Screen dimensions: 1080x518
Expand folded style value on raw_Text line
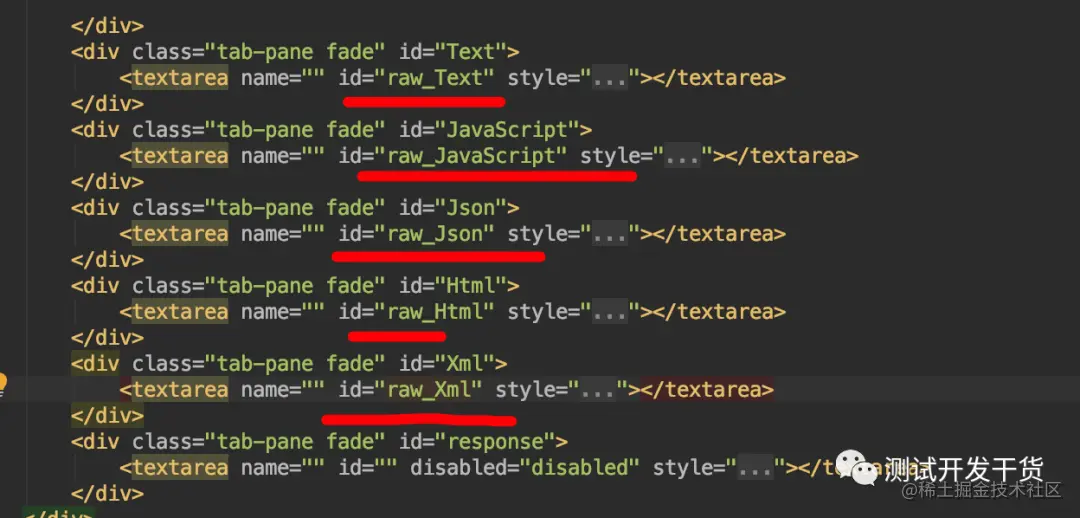coord(610,79)
